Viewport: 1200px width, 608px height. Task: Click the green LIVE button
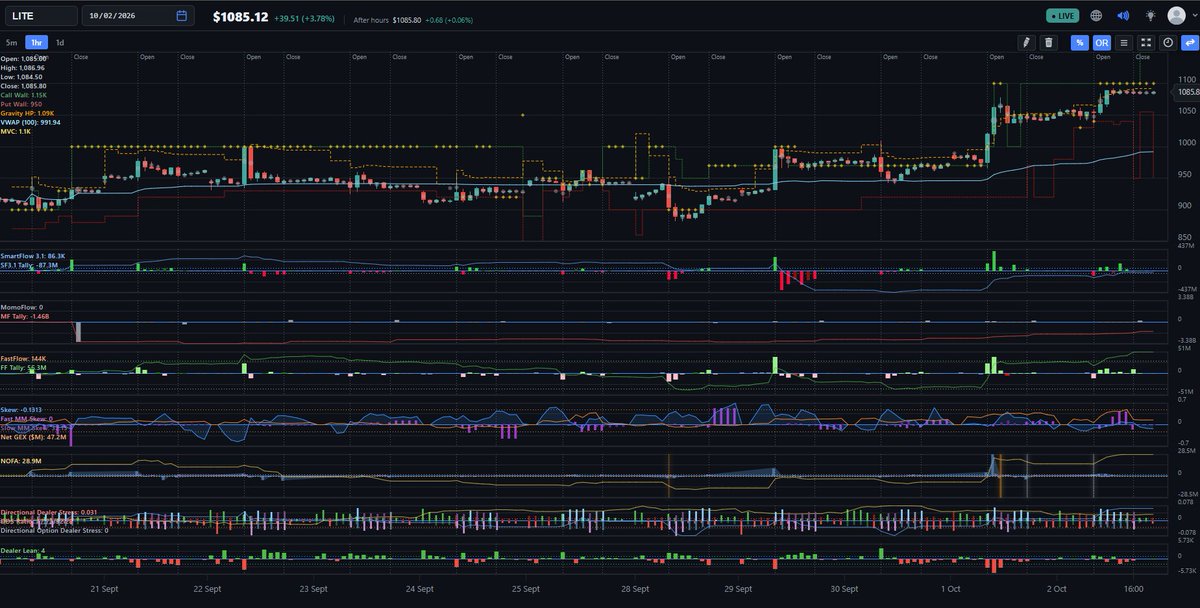pos(1062,16)
